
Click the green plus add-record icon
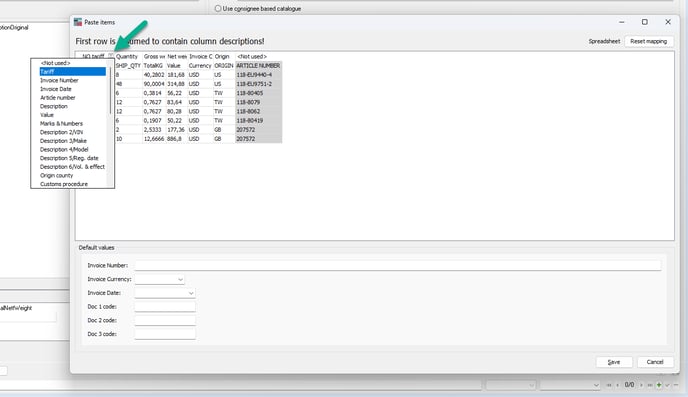[659, 385]
